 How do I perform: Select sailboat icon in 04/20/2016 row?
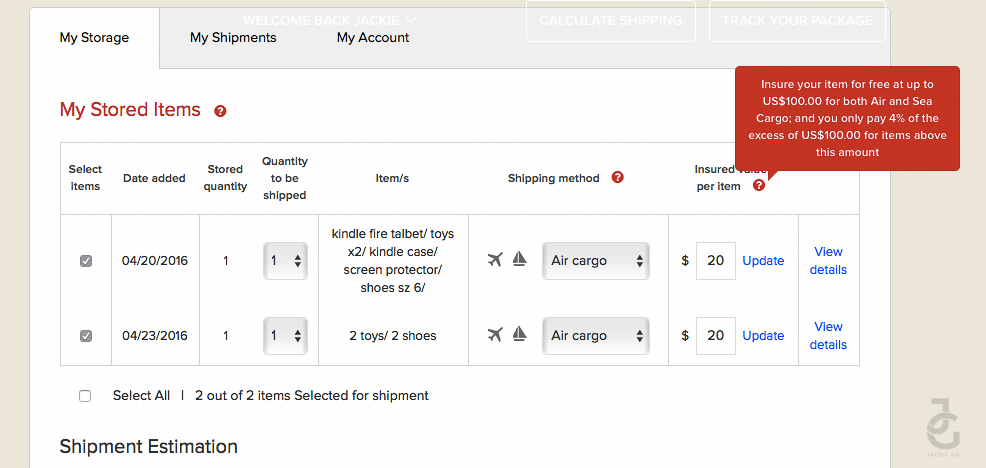pyautogui.click(x=519, y=259)
